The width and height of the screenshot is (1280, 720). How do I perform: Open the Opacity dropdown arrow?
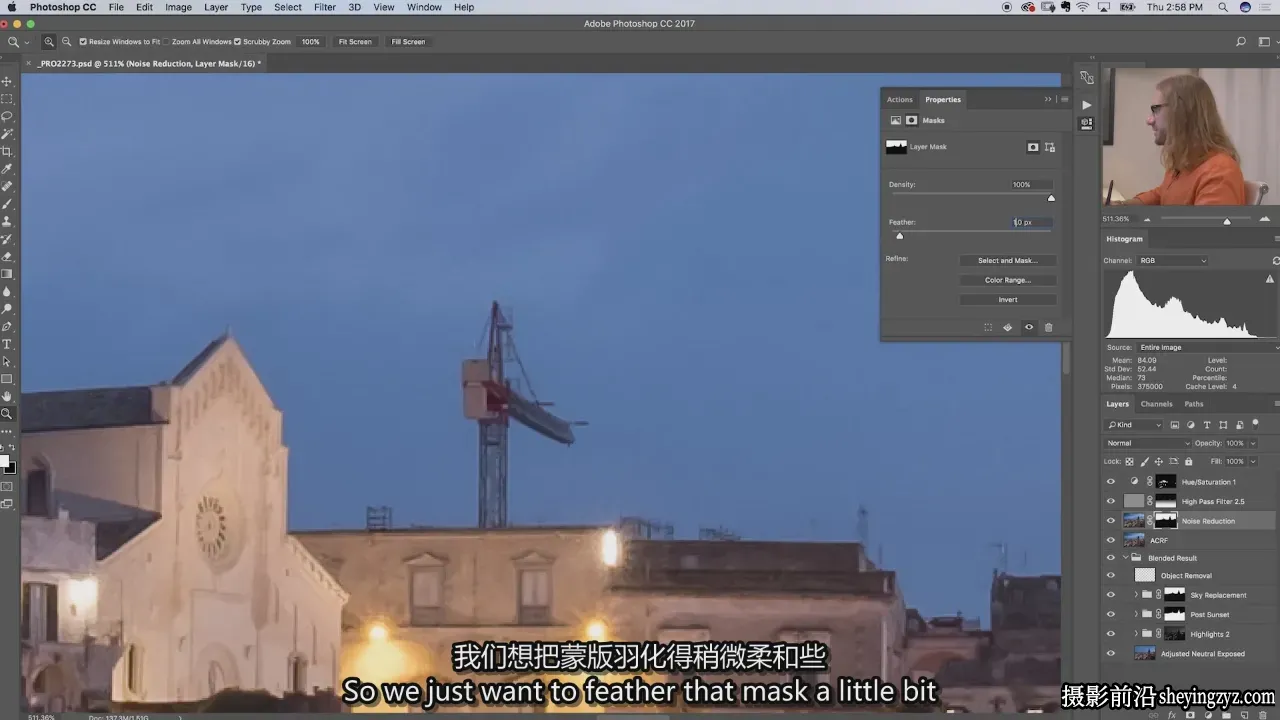1252,443
